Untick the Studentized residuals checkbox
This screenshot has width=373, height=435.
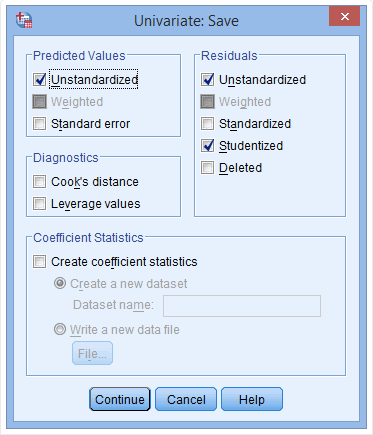point(207,145)
